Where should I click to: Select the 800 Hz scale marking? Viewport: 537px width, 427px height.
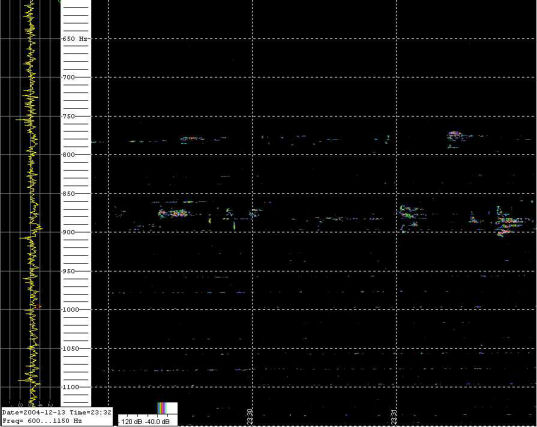click(x=68, y=154)
